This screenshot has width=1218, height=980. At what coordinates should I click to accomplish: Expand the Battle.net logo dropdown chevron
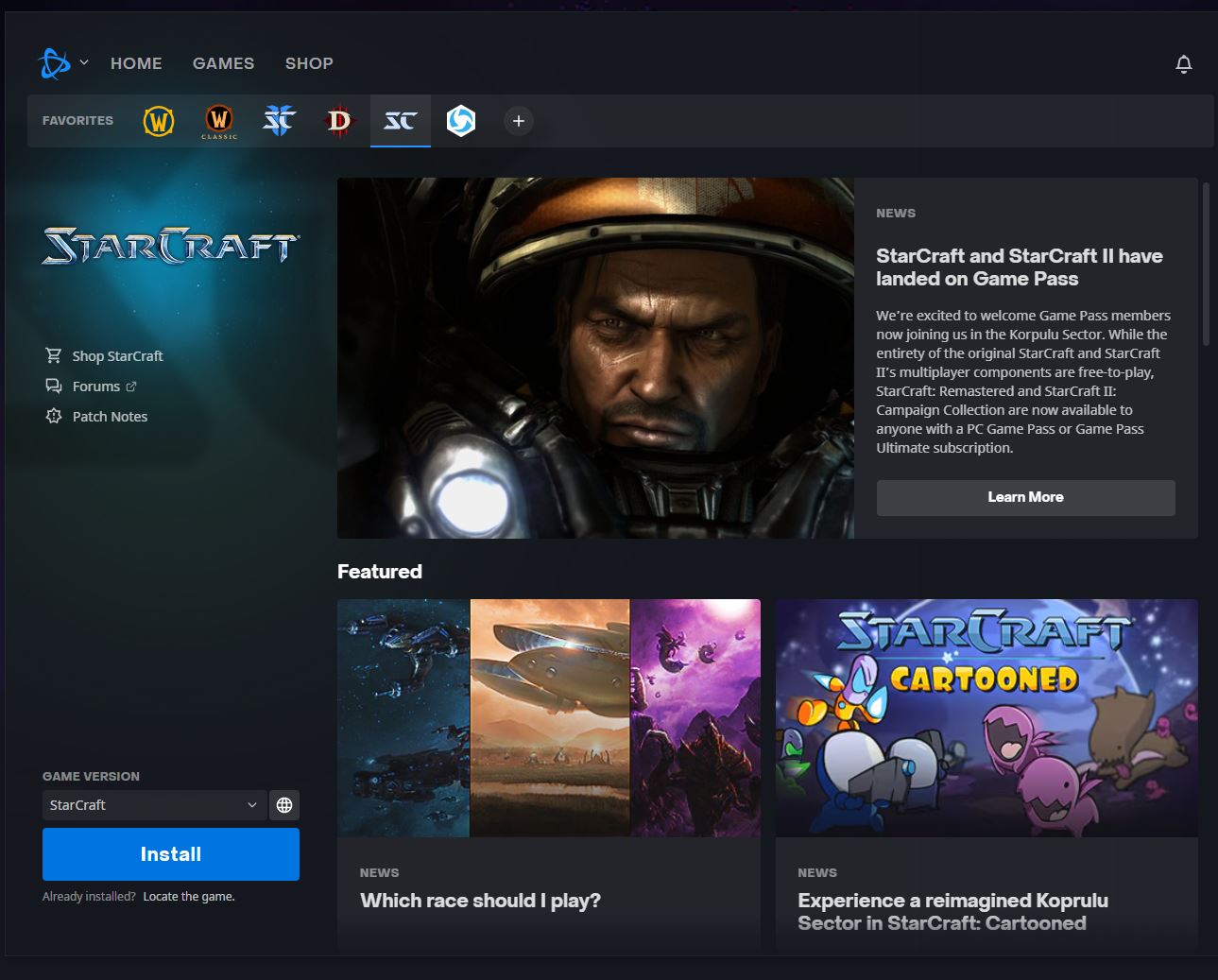pos(84,62)
